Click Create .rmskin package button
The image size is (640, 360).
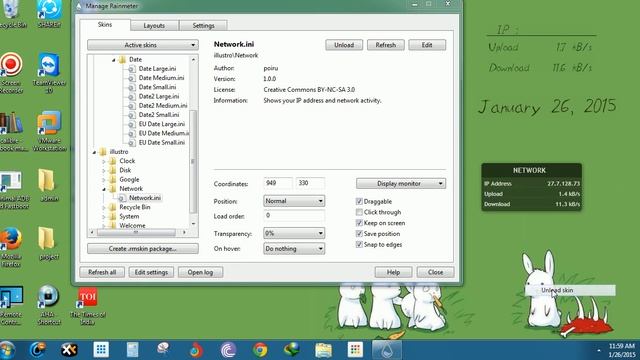(143, 249)
